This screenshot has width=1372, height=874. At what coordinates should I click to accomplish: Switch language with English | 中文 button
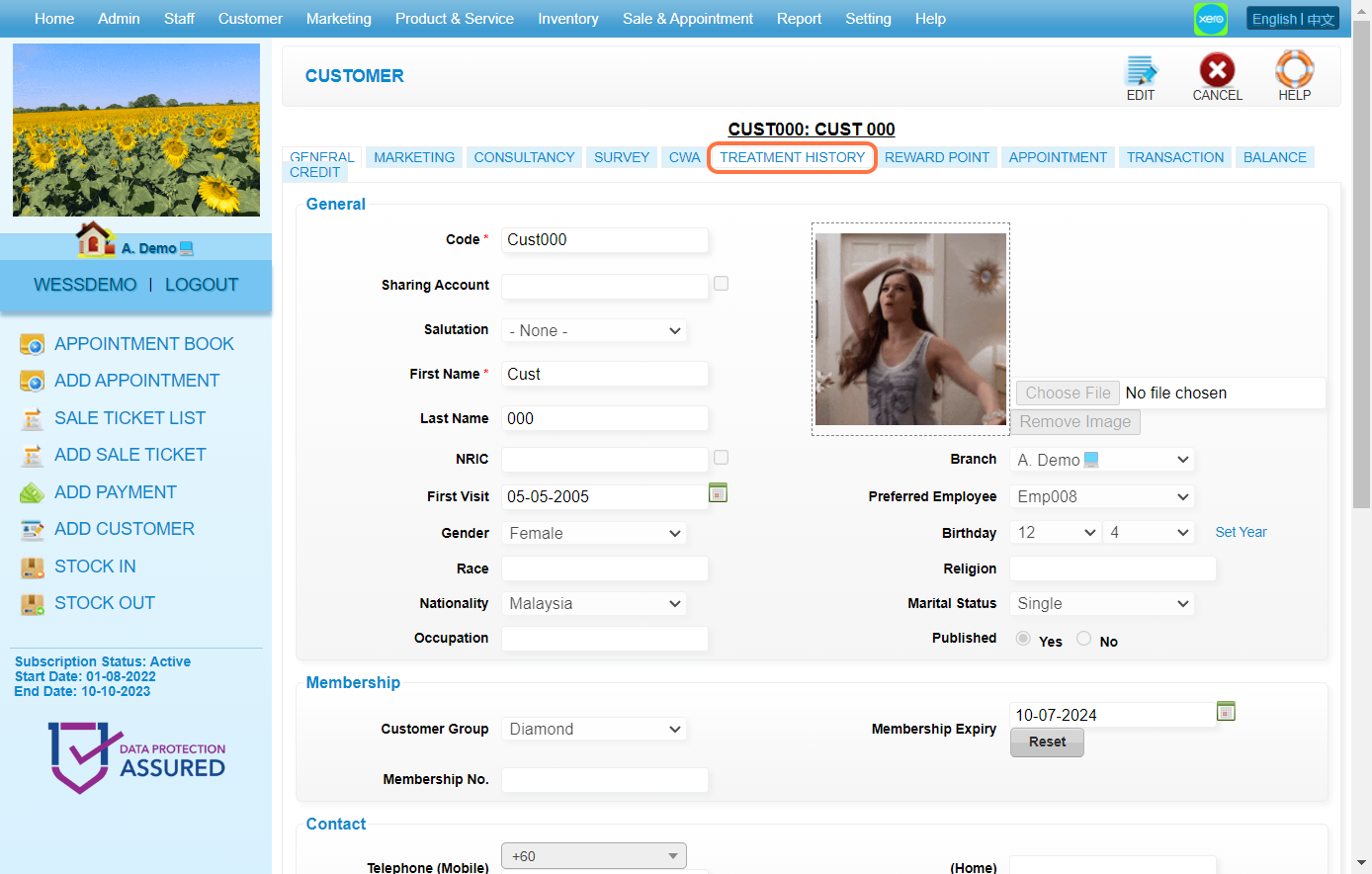coord(1293,19)
